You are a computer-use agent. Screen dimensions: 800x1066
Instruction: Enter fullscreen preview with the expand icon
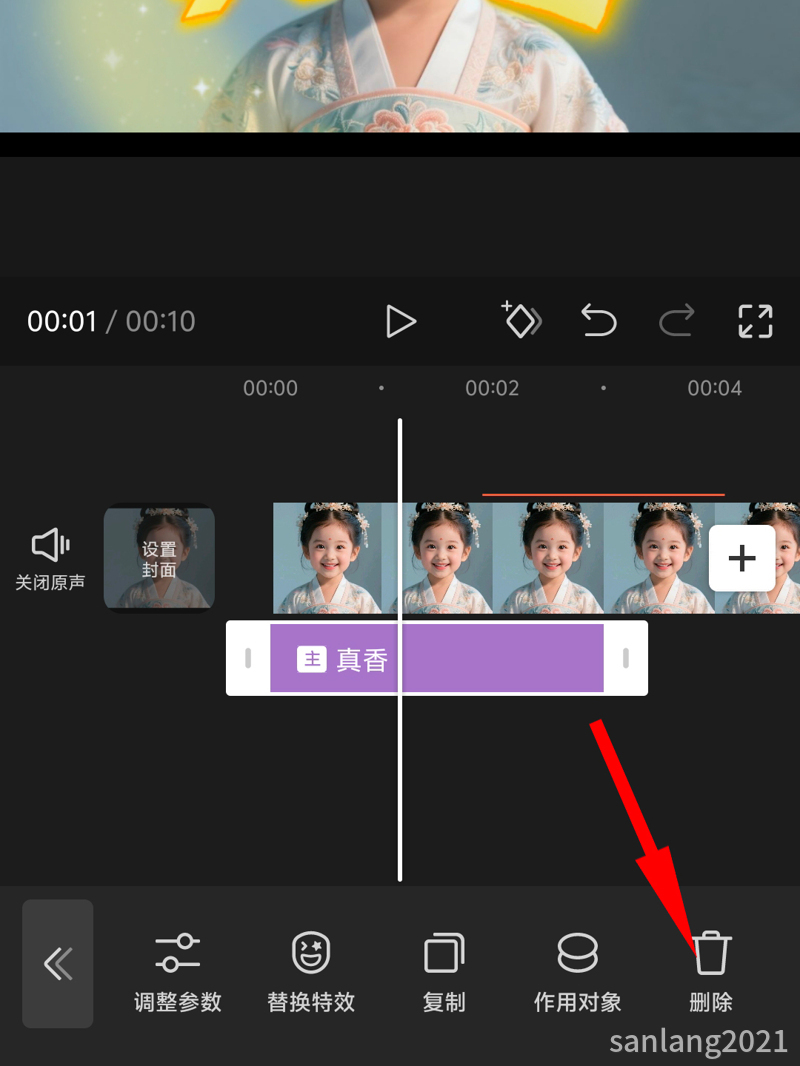point(755,321)
